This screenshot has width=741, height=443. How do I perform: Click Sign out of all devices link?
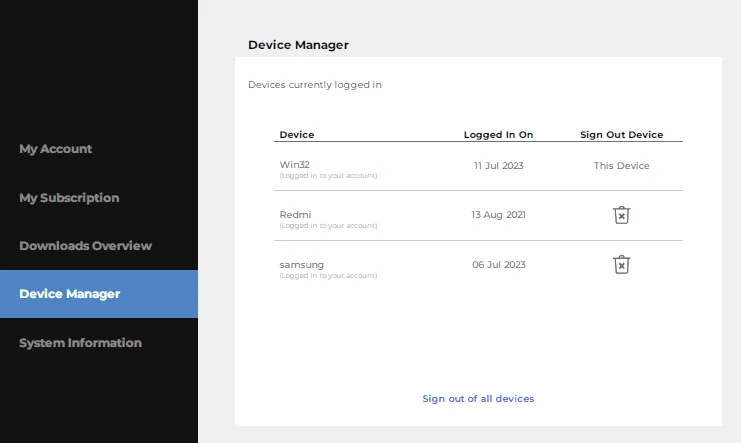click(478, 399)
